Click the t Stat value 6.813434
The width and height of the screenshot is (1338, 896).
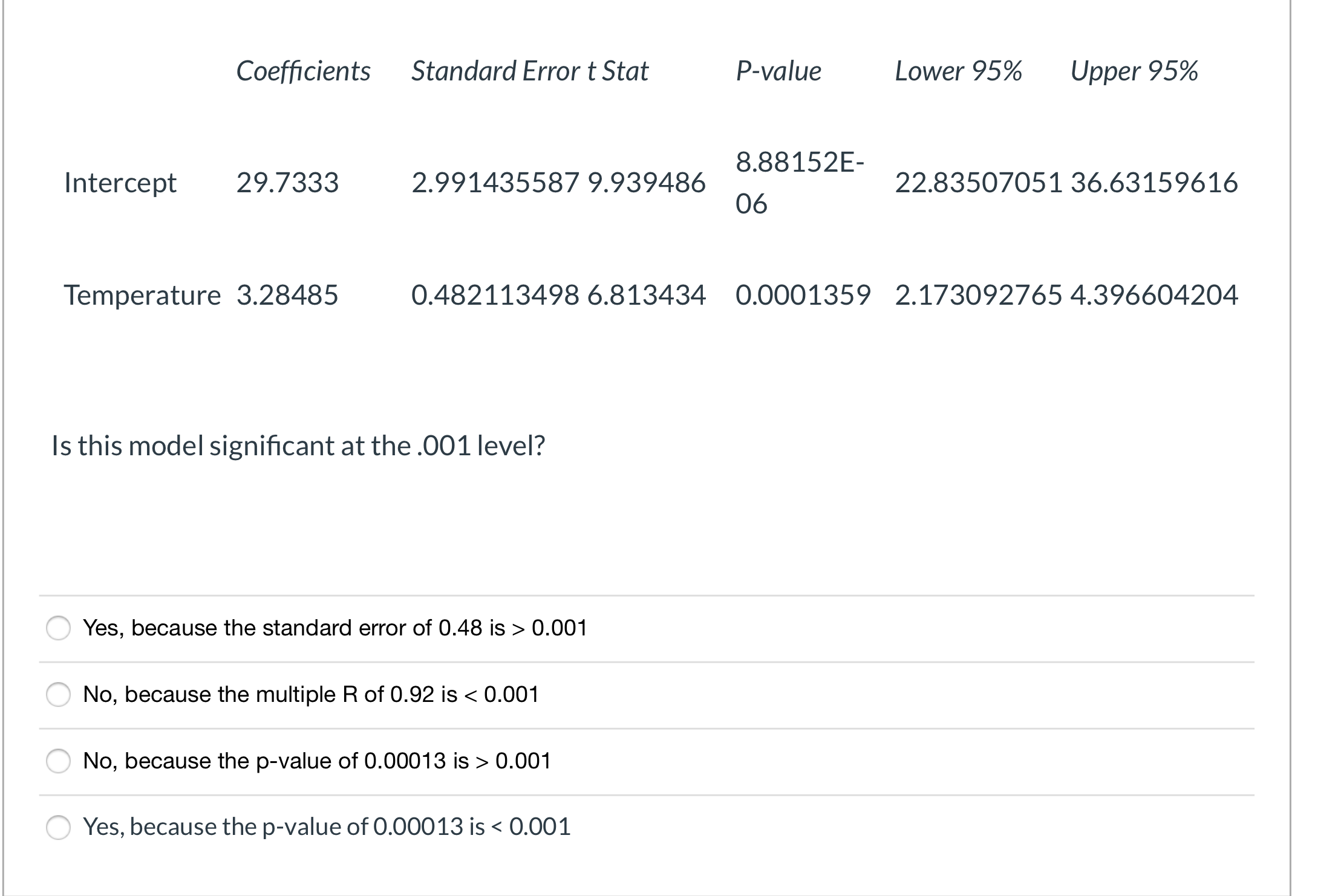tap(646, 296)
